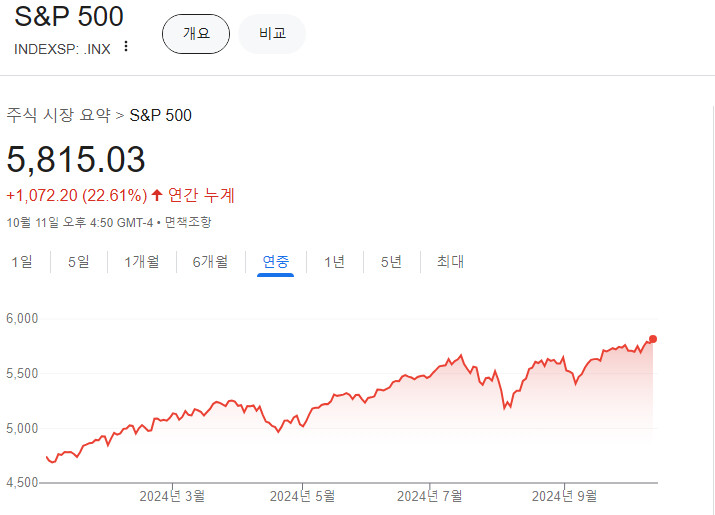Viewport: 715px width, 515px height.
Task: Click the 5,815.03 index price value
Action: pyautogui.click(x=76, y=160)
